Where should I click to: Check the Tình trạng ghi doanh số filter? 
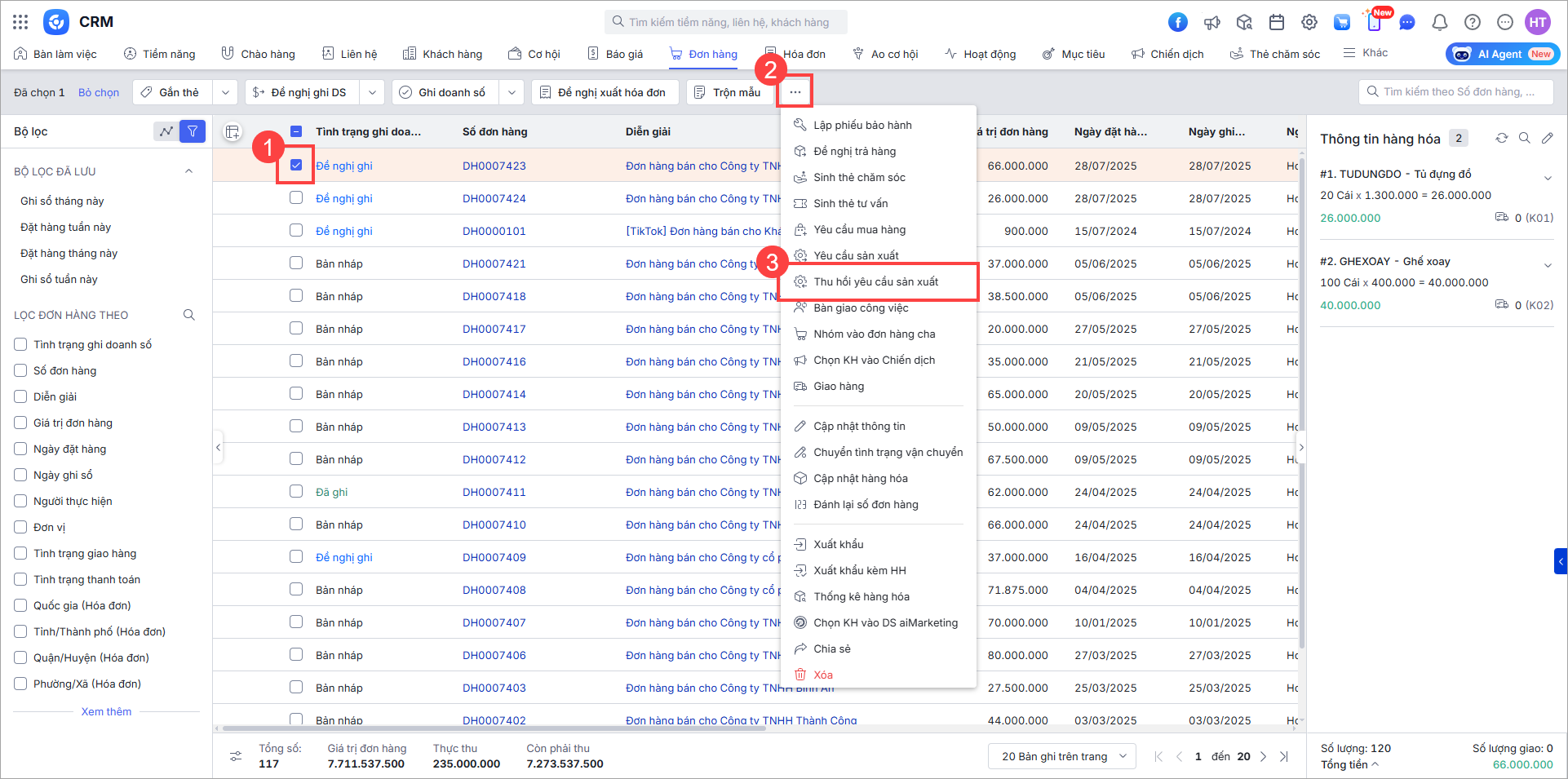pyautogui.click(x=20, y=344)
